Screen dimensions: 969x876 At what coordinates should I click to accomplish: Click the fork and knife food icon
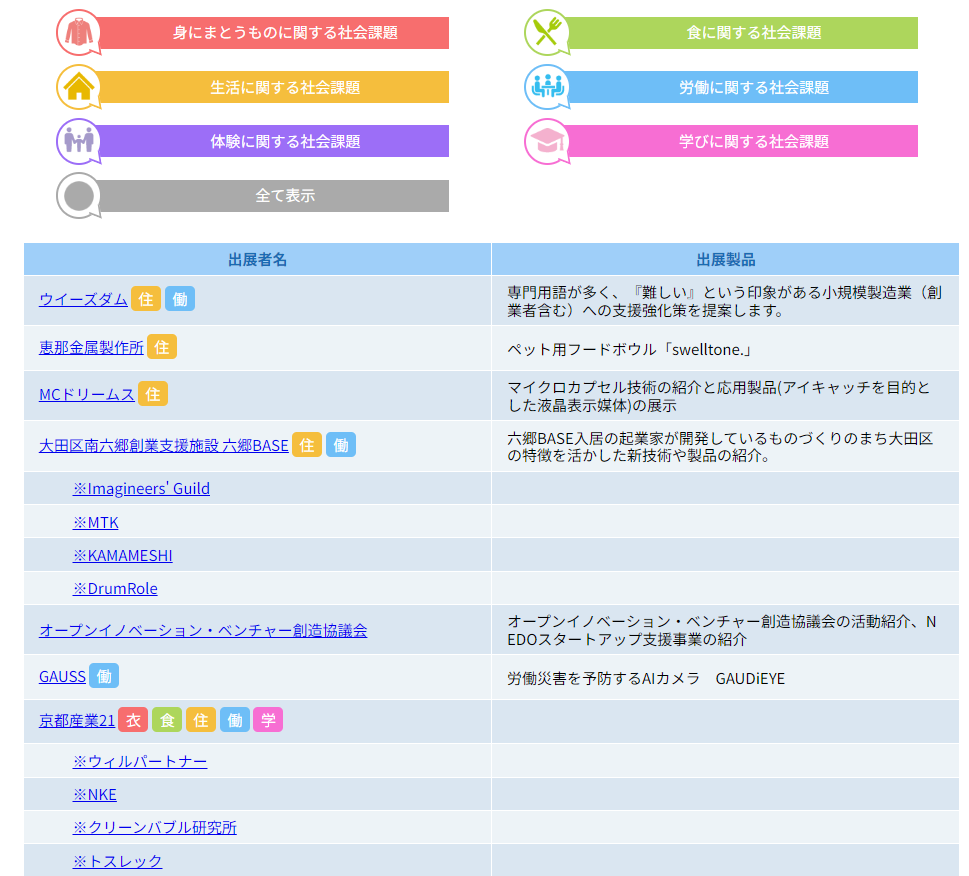click(547, 32)
